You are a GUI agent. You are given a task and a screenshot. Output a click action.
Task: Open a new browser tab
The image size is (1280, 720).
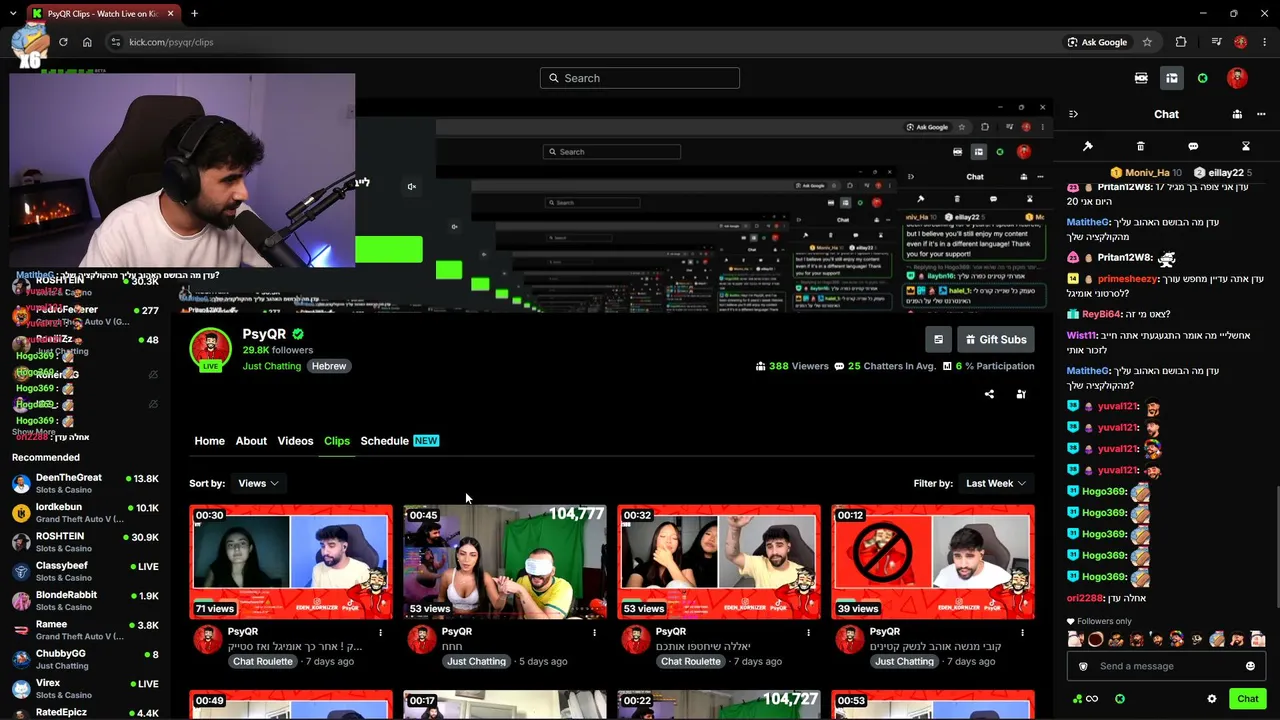click(194, 13)
